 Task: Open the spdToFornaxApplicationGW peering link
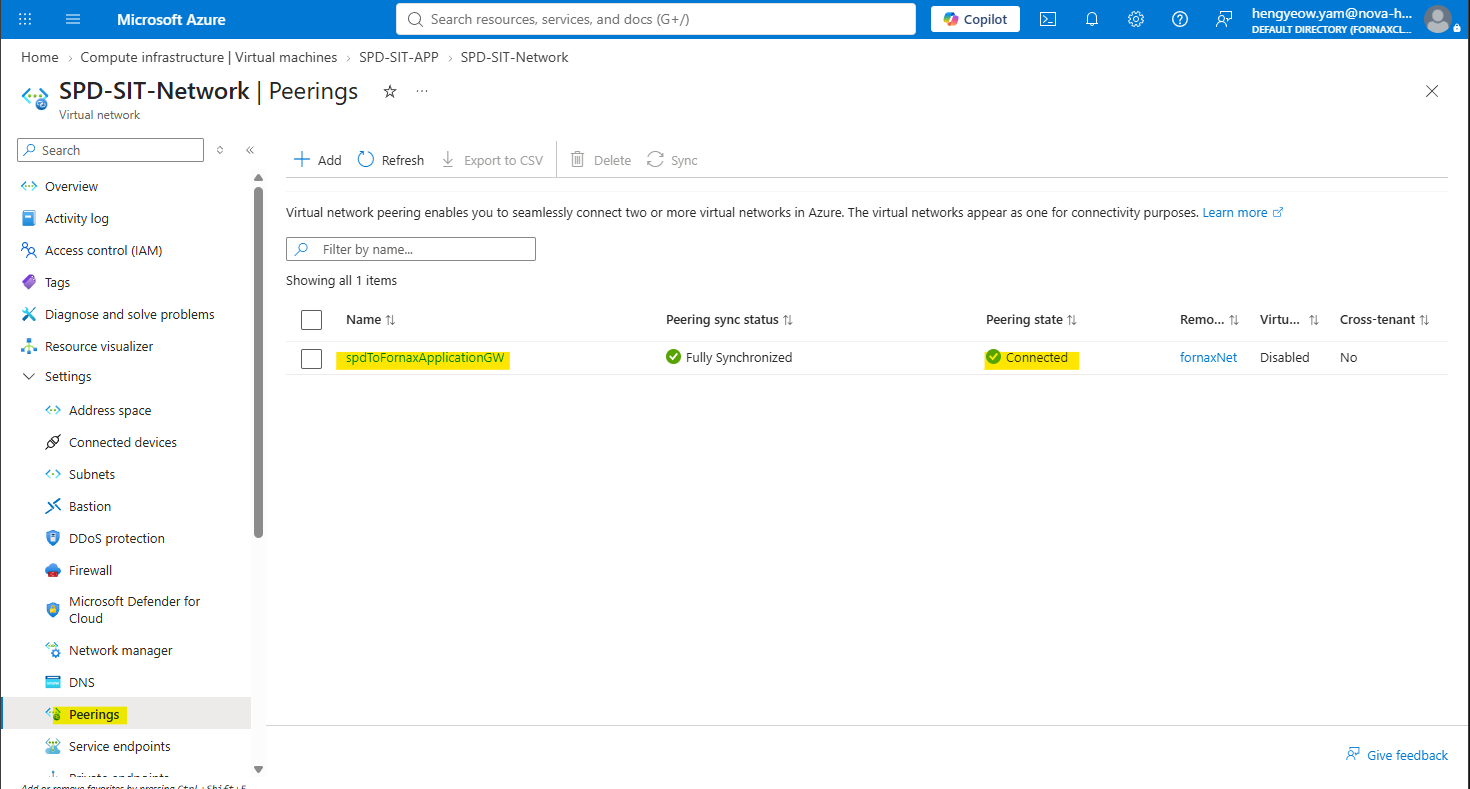click(x=425, y=358)
